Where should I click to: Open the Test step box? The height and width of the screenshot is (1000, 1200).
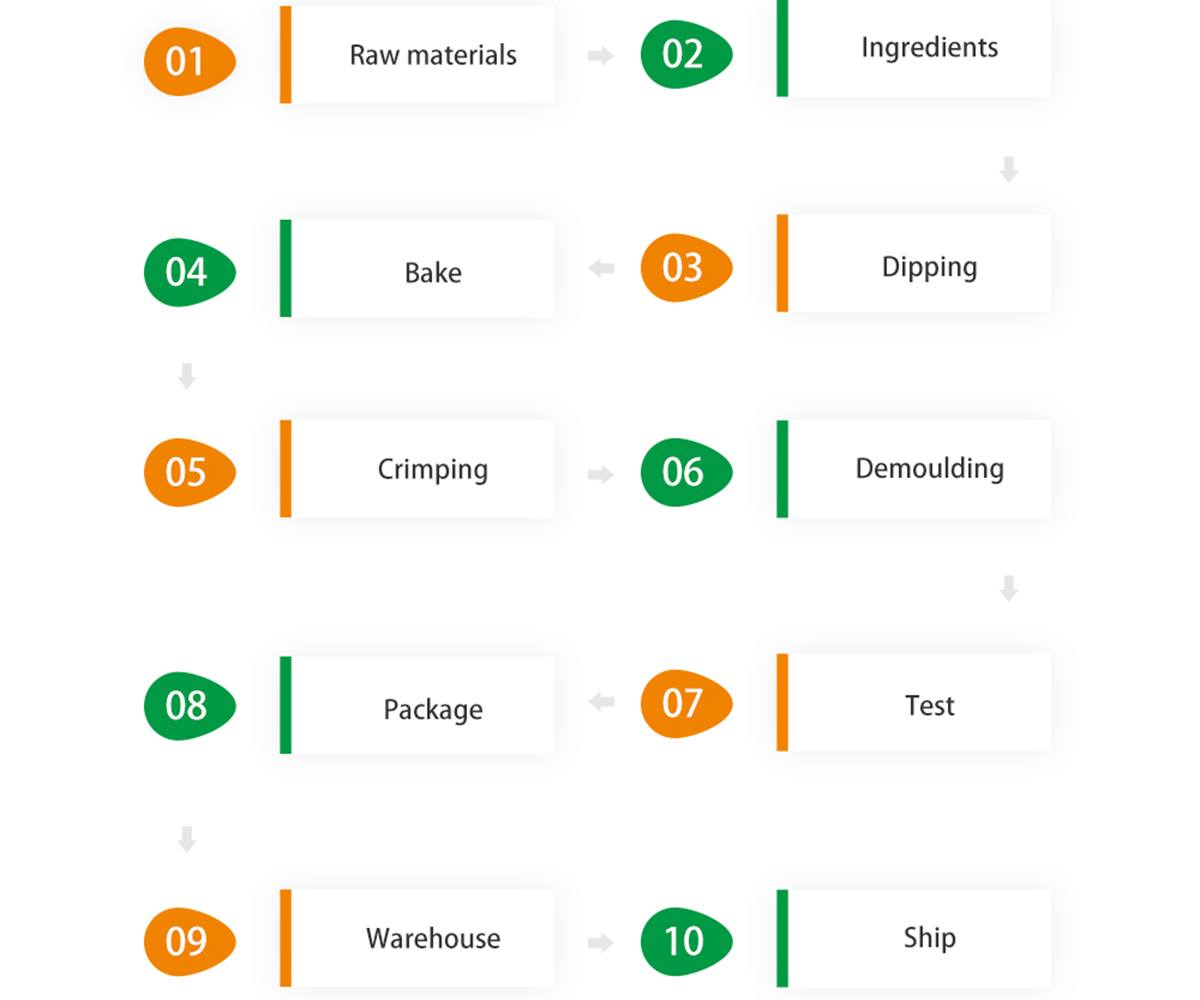(914, 702)
